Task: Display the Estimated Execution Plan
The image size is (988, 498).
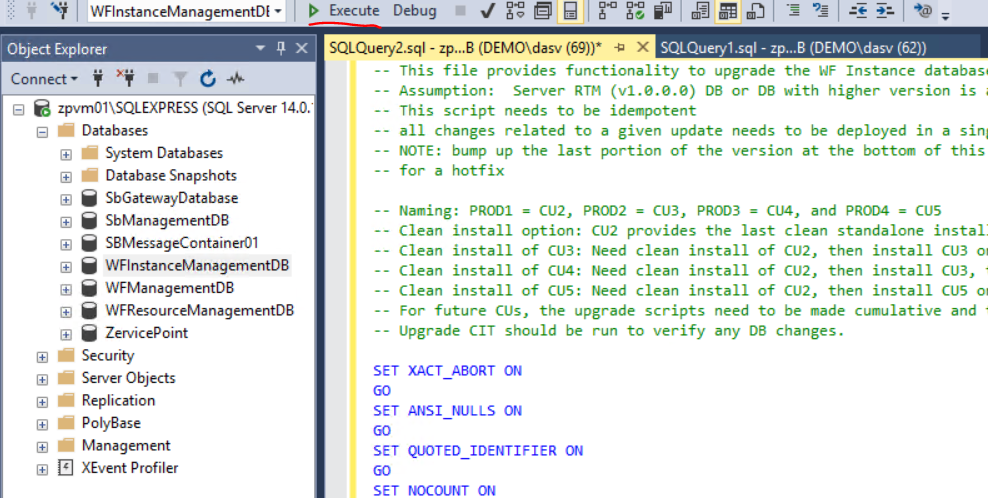Action: click(x=515, y=11)
